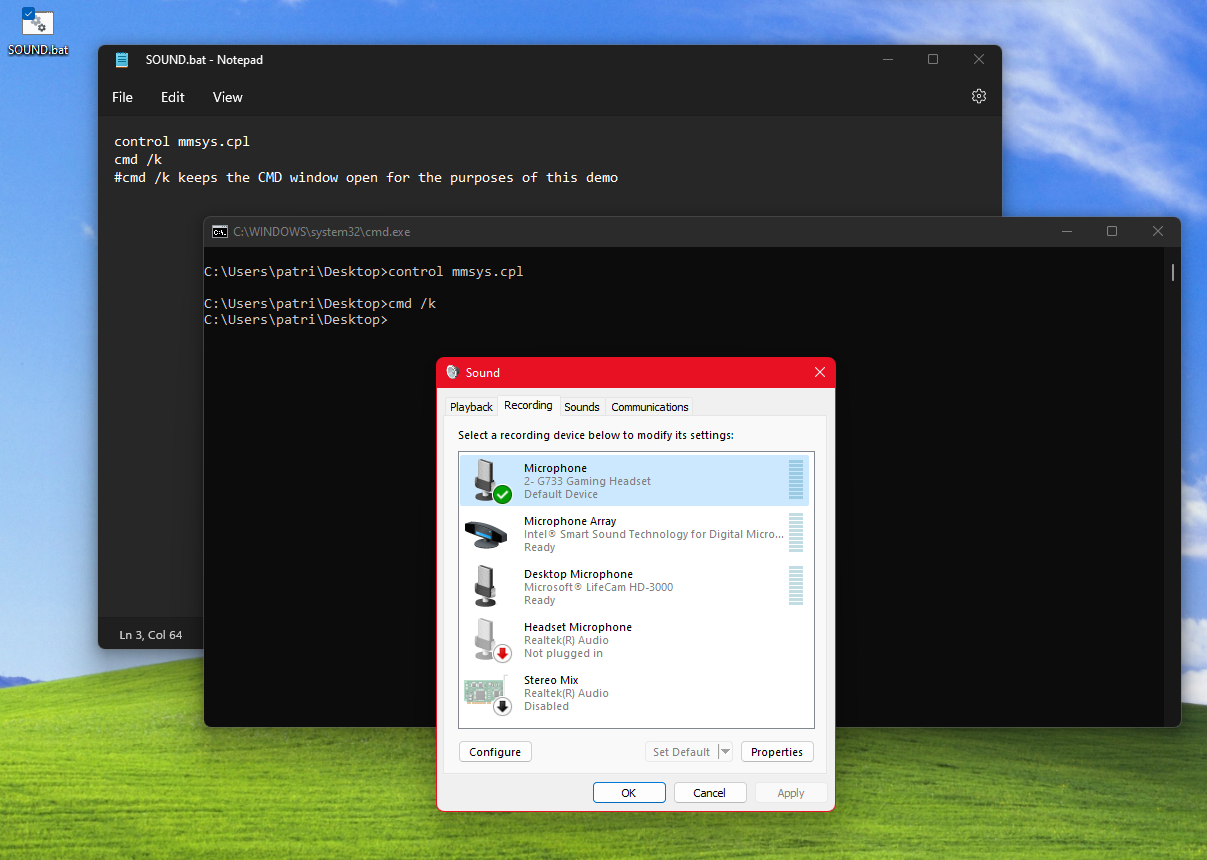
Task: Select the Stereo Mix sound card icon
Action: (488, 694)
